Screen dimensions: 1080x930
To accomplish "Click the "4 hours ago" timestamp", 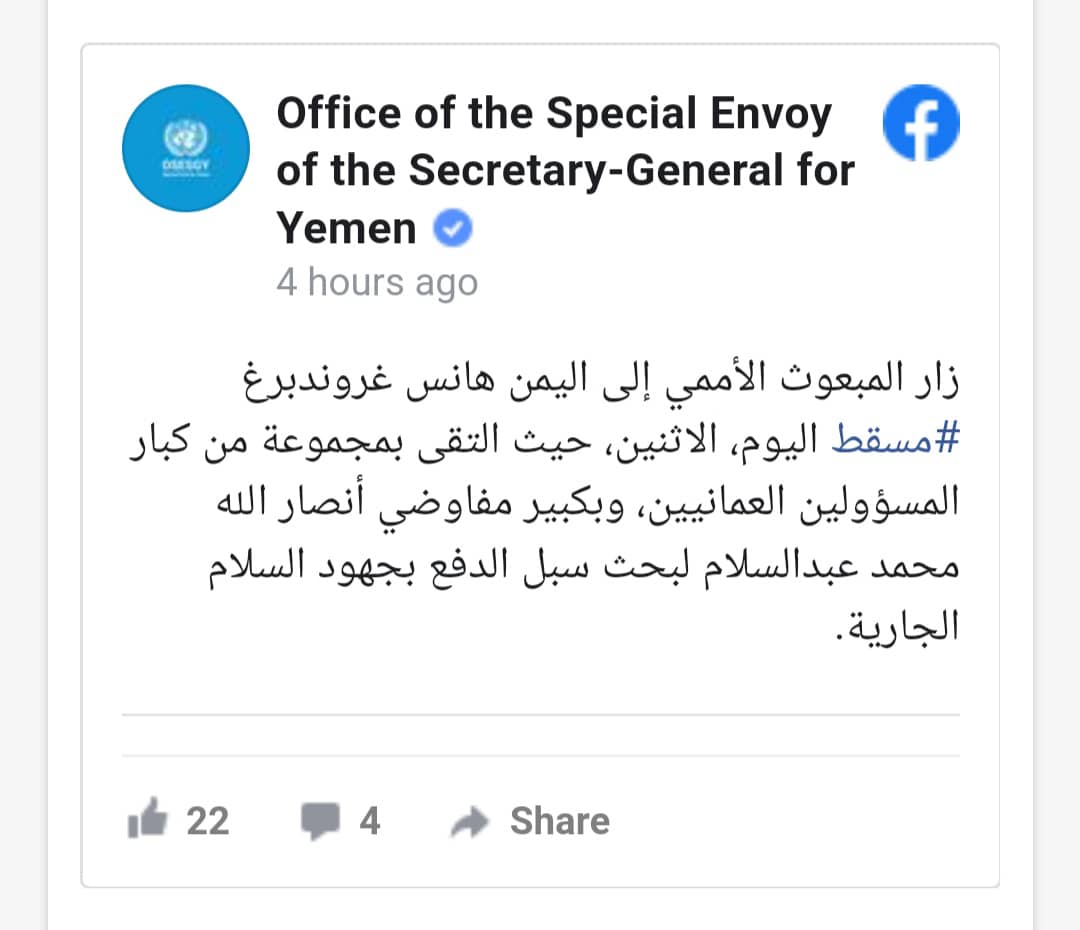I will pos(377,282).
